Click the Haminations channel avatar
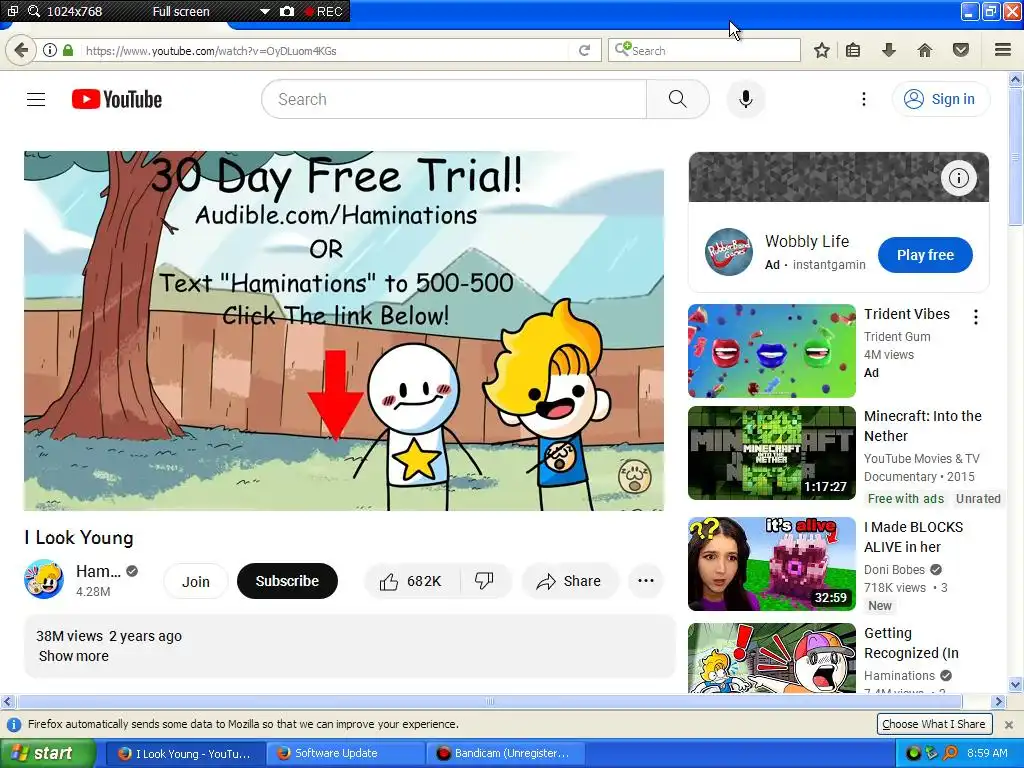The width and height of the screenshot is (1024, 768). tap(44, 579)
